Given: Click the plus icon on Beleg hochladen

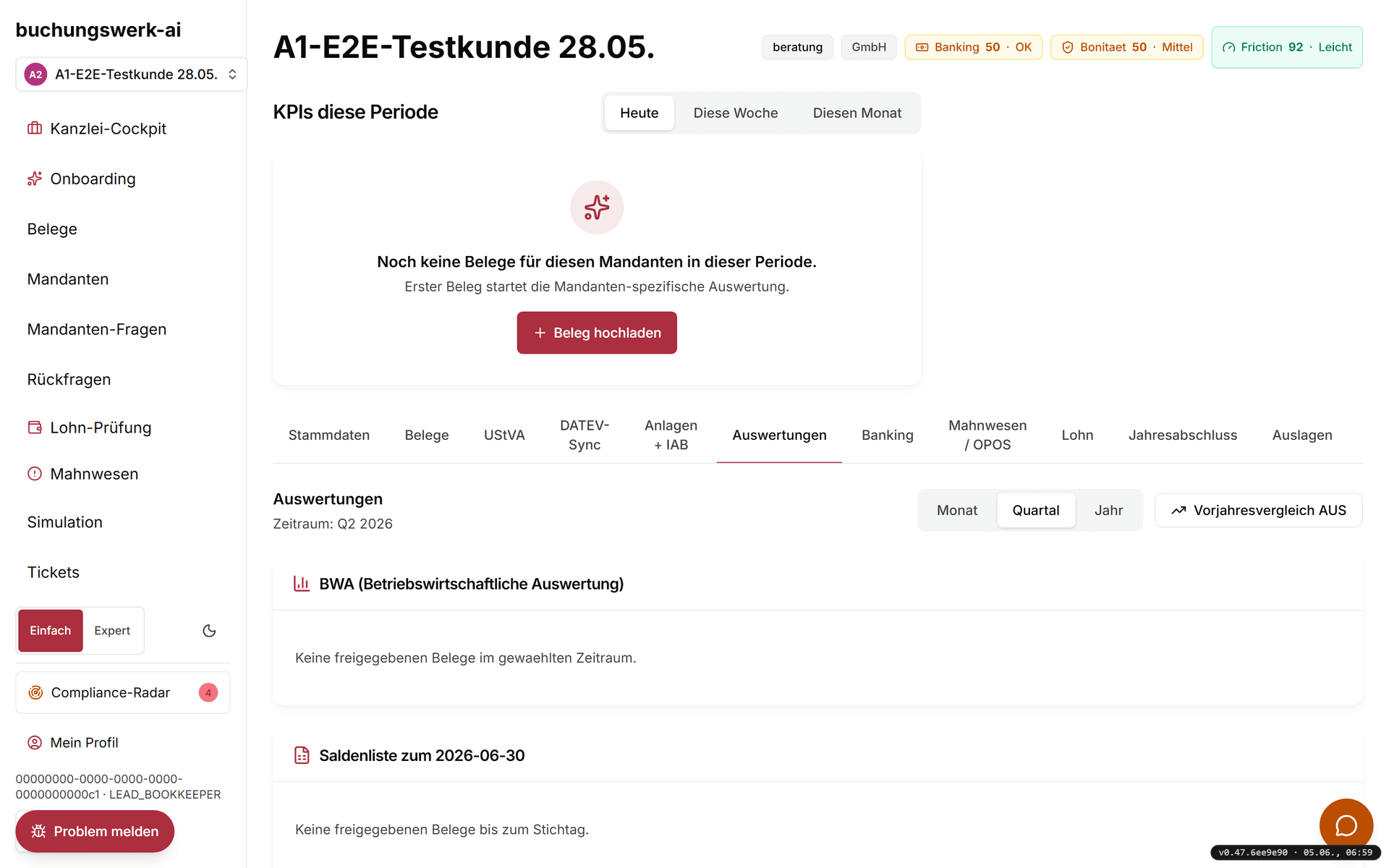Looking at the screenshot, I should click(x=540, y=333).
